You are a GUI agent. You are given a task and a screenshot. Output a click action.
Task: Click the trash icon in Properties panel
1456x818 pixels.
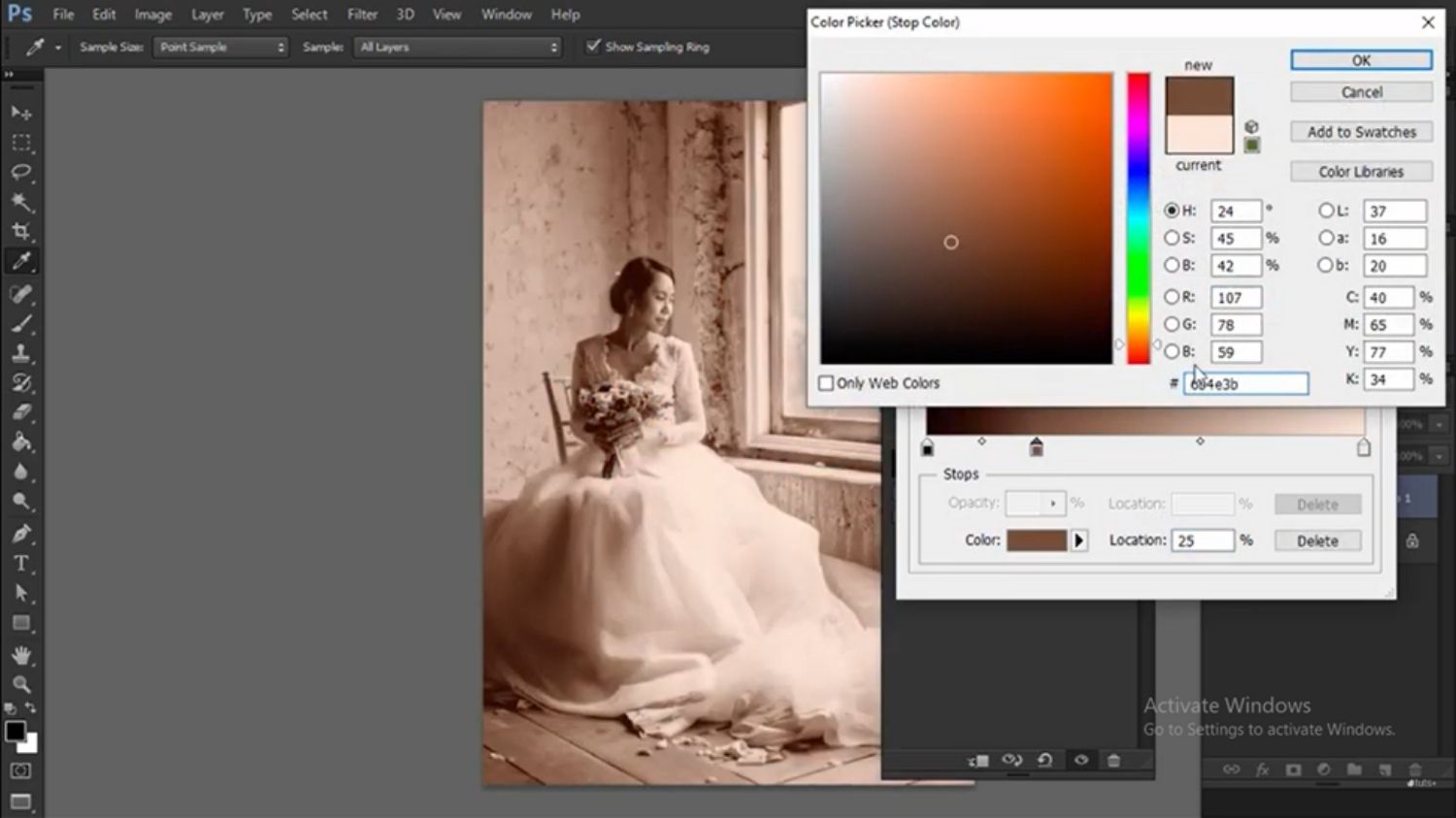tap(1114, 761)
